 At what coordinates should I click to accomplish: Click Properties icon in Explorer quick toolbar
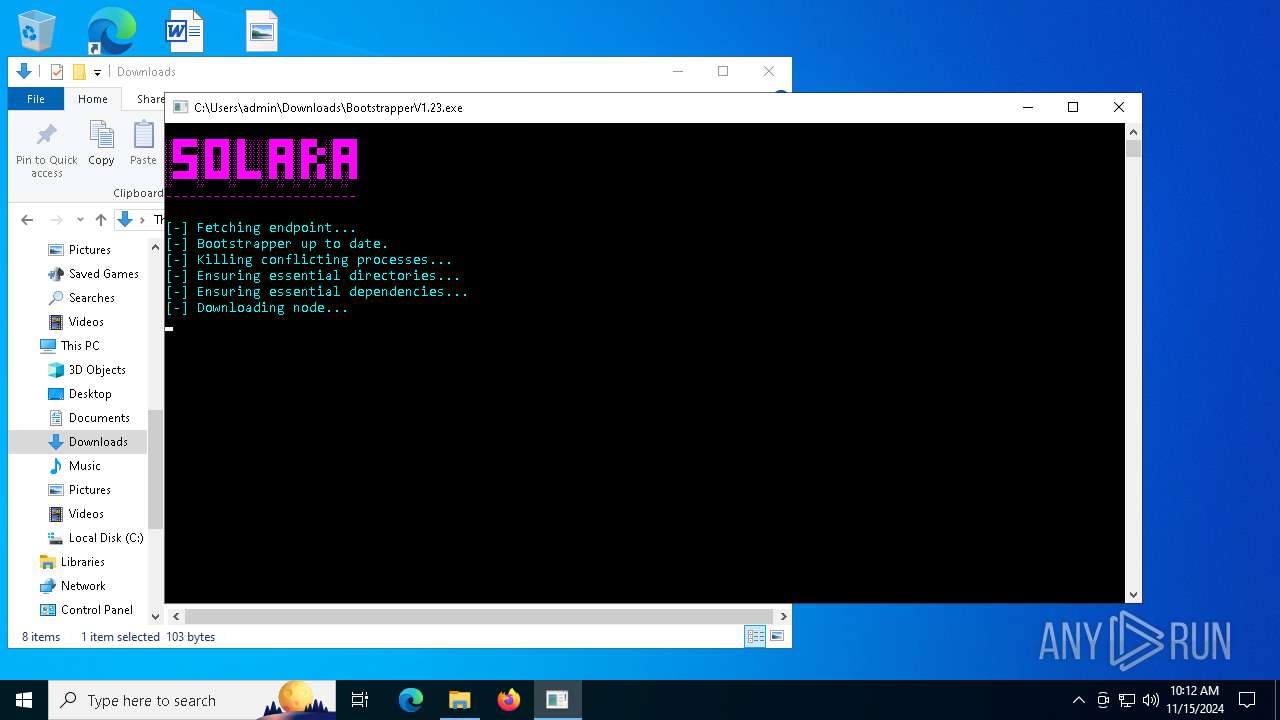coord(57,72)
